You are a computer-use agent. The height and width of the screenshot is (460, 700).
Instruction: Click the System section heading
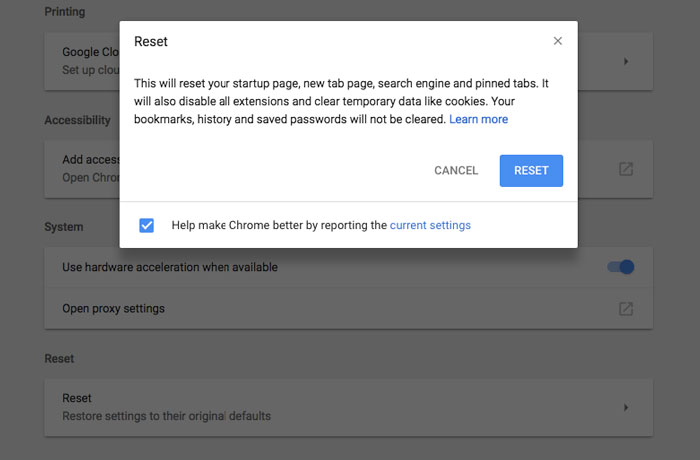pos(64,227)
